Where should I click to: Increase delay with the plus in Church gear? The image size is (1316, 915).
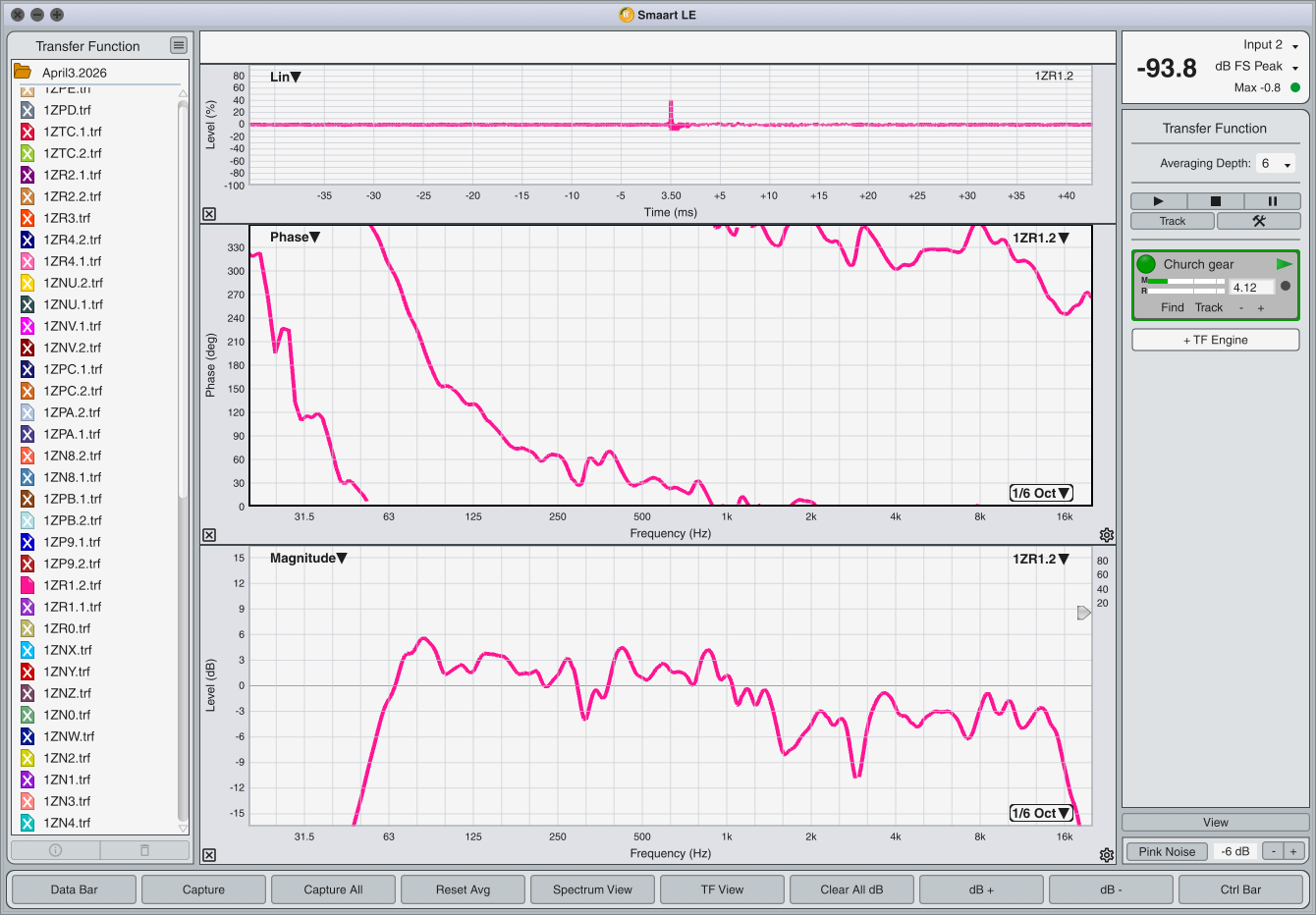point(1261,308)
